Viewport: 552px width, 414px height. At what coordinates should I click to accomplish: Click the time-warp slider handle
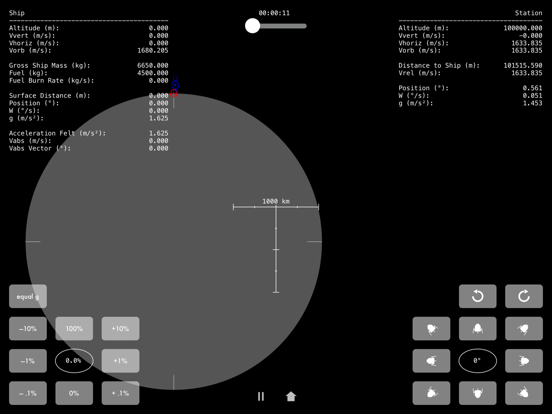(x=252, y=26)
